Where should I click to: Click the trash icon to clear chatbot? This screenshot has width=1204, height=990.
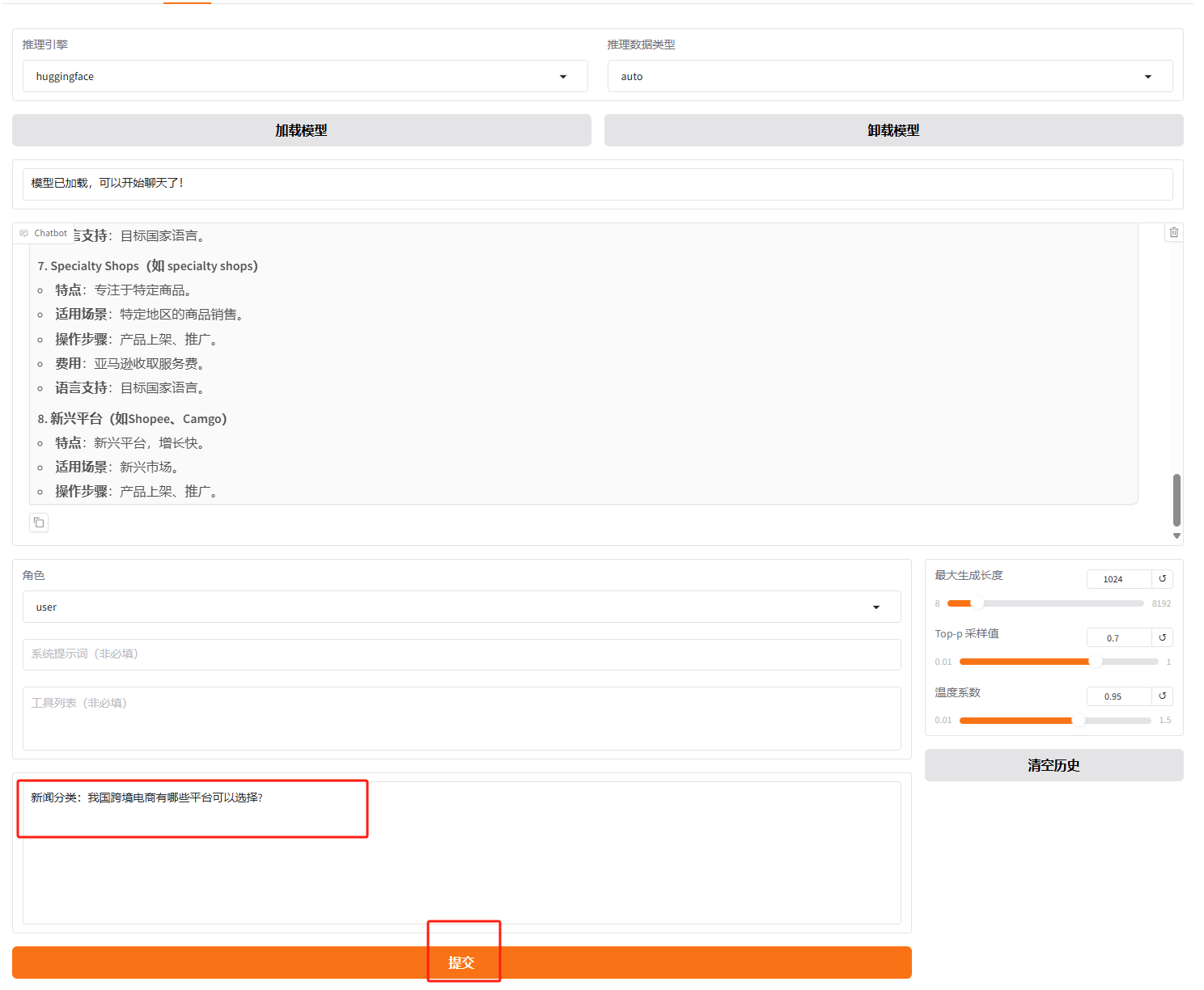(x=1173, y=232)
